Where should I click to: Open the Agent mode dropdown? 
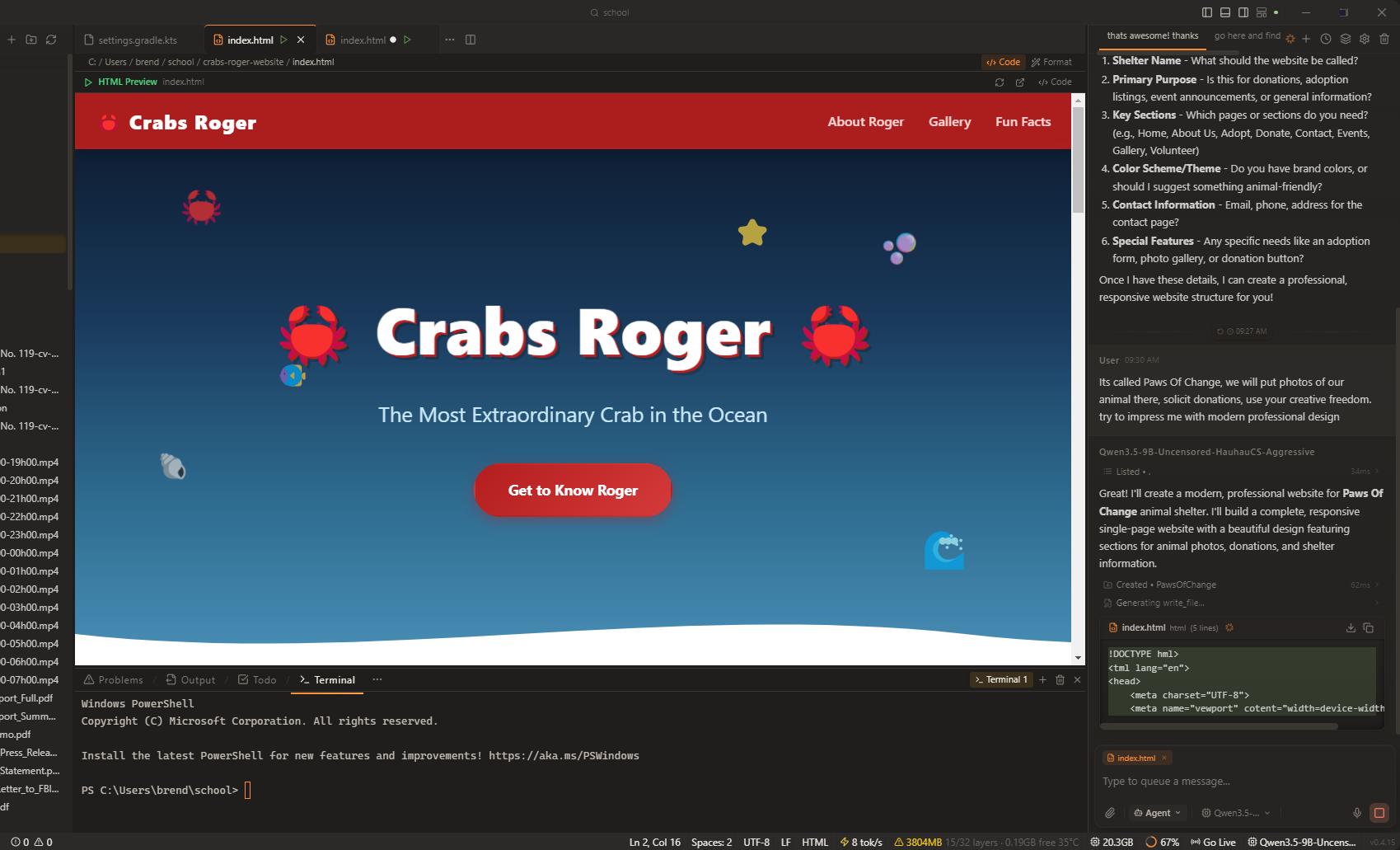pyautogui.click(x=1157, y=813)
